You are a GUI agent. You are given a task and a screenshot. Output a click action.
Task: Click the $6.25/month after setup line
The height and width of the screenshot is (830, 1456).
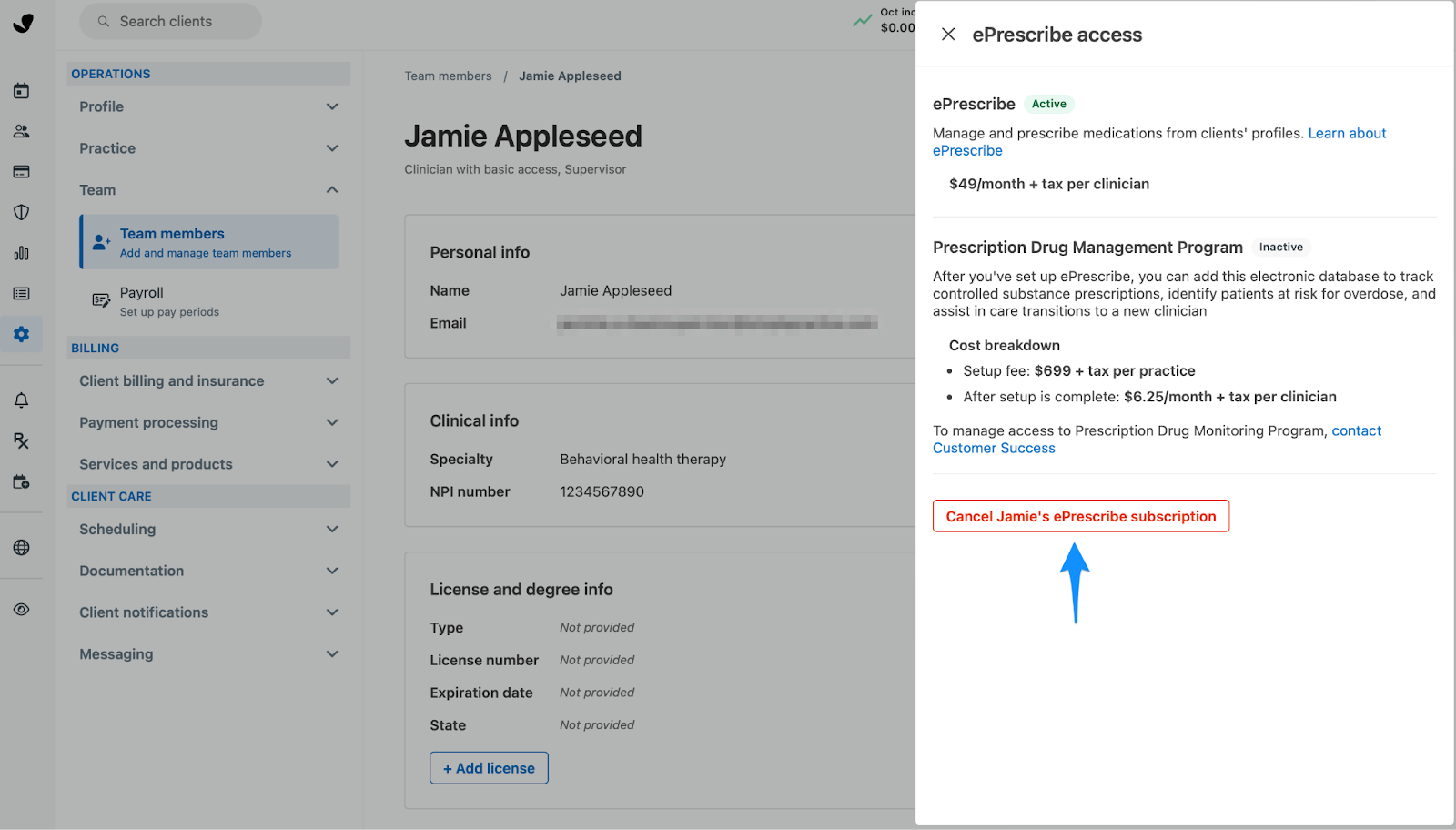(1149, 397)
